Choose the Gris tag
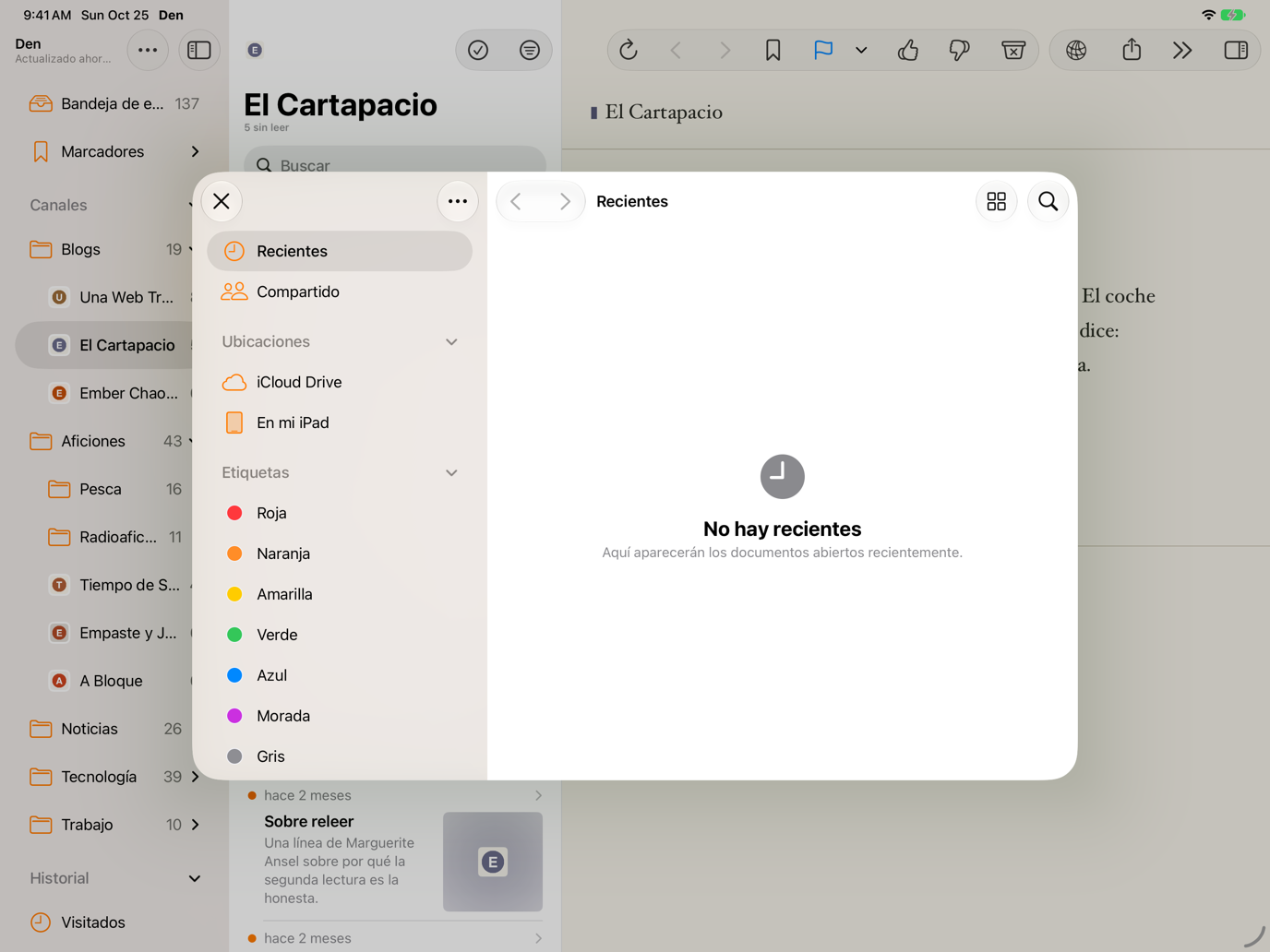Screen dimensions: 1270x952 (340, 756)
